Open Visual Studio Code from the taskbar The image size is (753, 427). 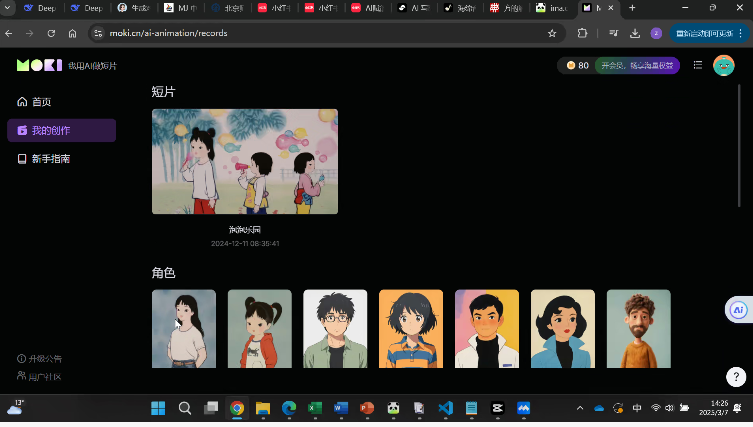click(445, 408)
